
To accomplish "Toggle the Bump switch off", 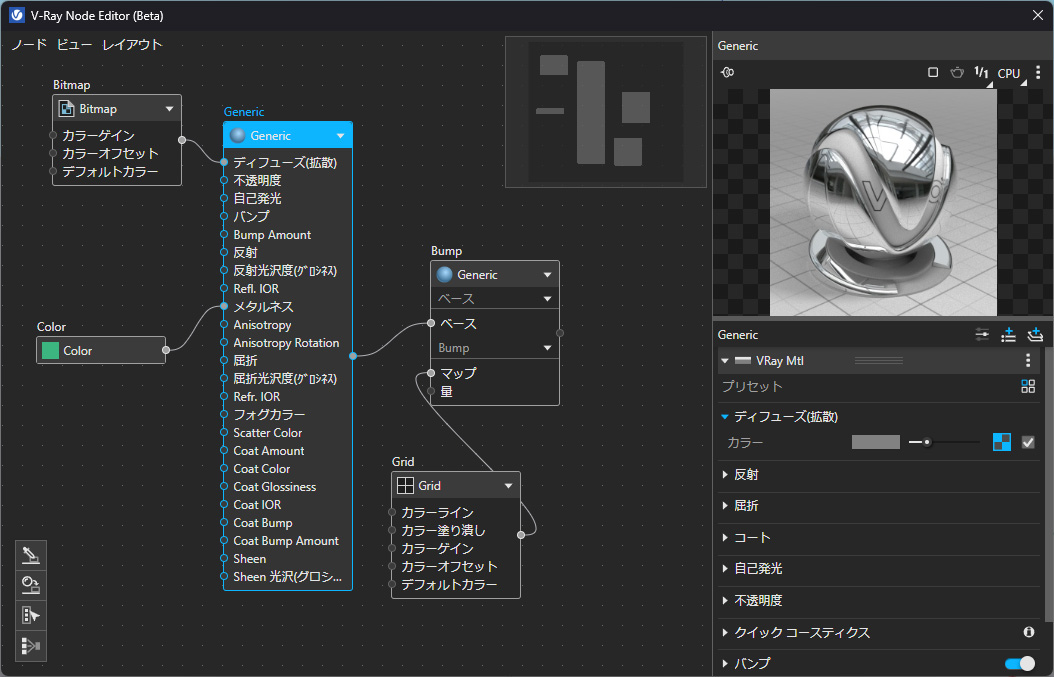I will [1019, 663].
